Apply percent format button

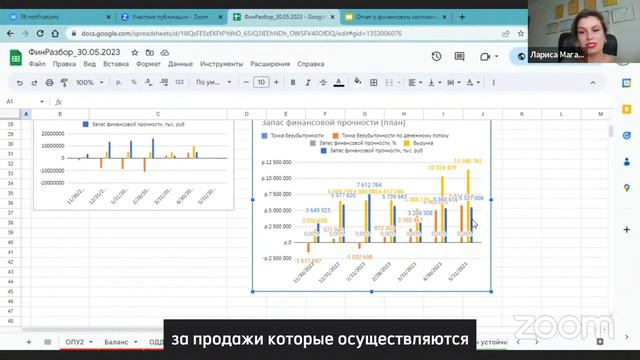[x=133, y=82]
